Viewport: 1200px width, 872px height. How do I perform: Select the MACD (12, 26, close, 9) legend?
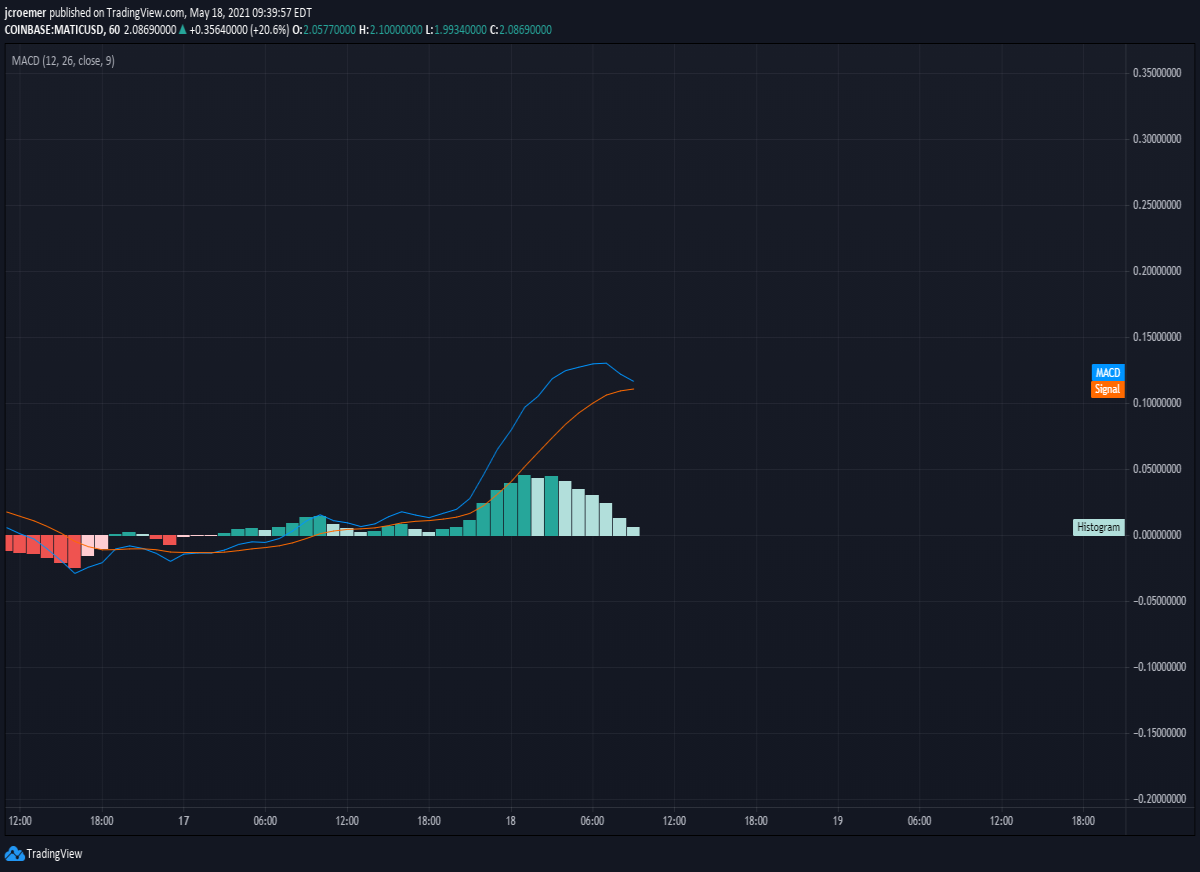63,61
